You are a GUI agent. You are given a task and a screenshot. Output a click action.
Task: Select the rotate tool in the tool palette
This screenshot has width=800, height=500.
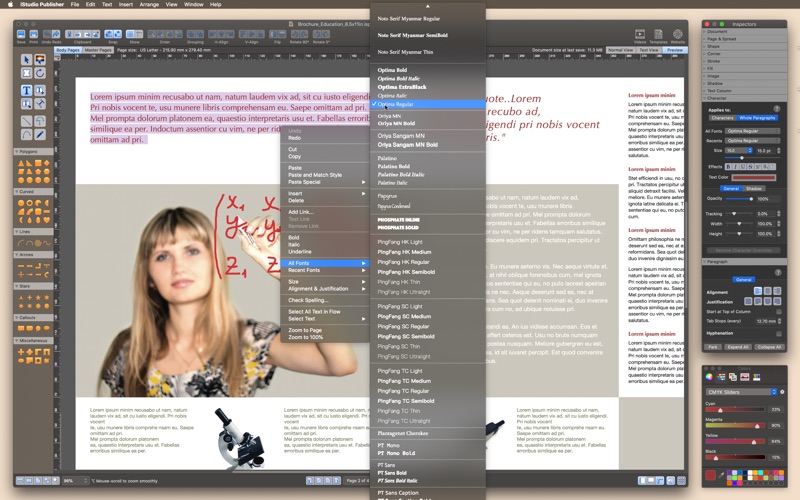[x=40, y=73]
